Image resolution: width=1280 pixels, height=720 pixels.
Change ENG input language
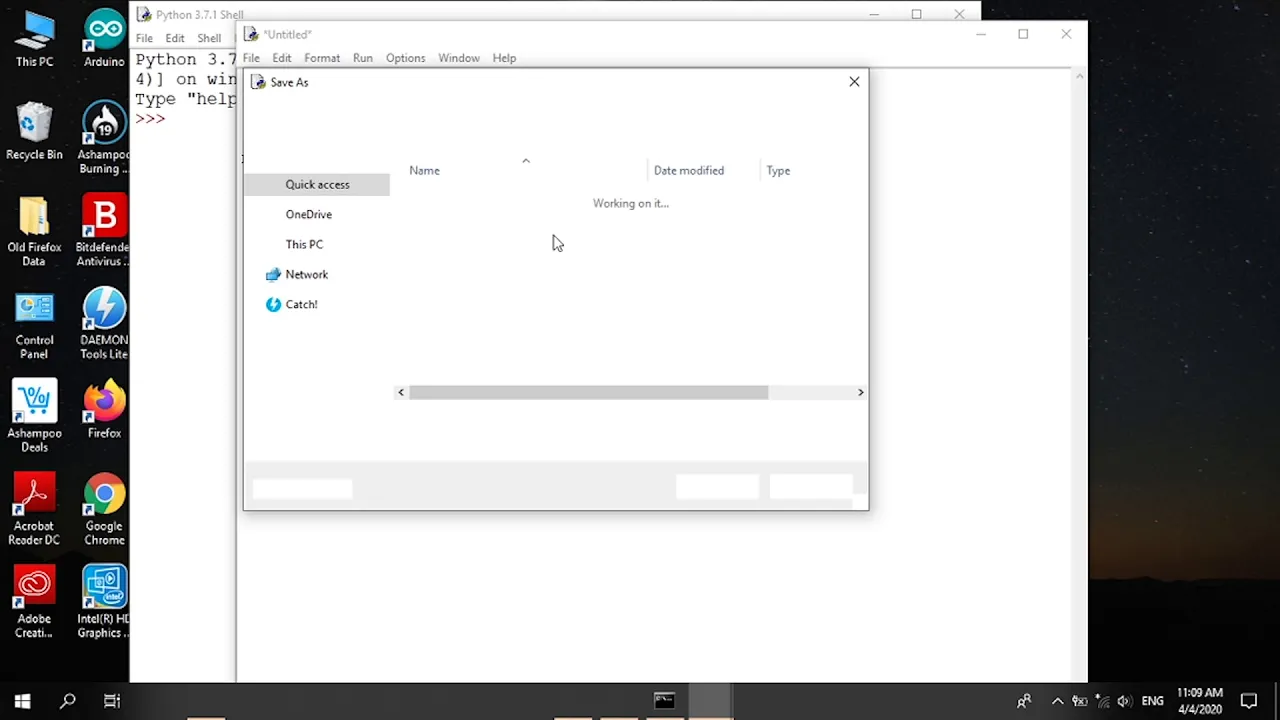pyautogui.click(x=1152, y=701)
